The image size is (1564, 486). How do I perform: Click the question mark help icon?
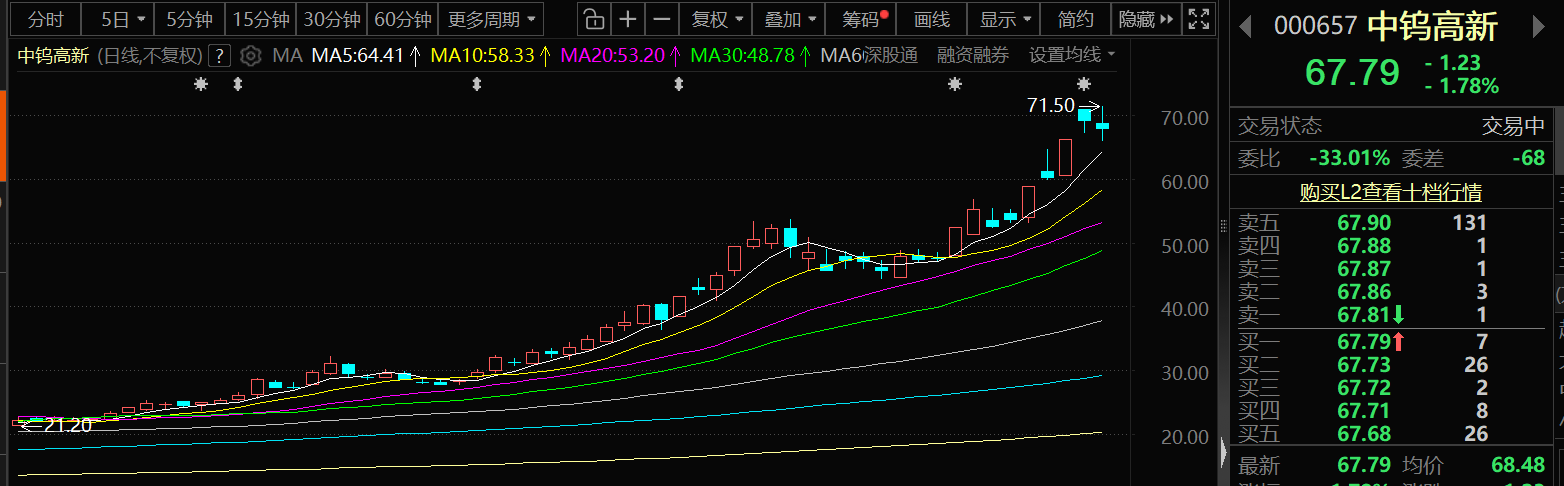point(220,56)
